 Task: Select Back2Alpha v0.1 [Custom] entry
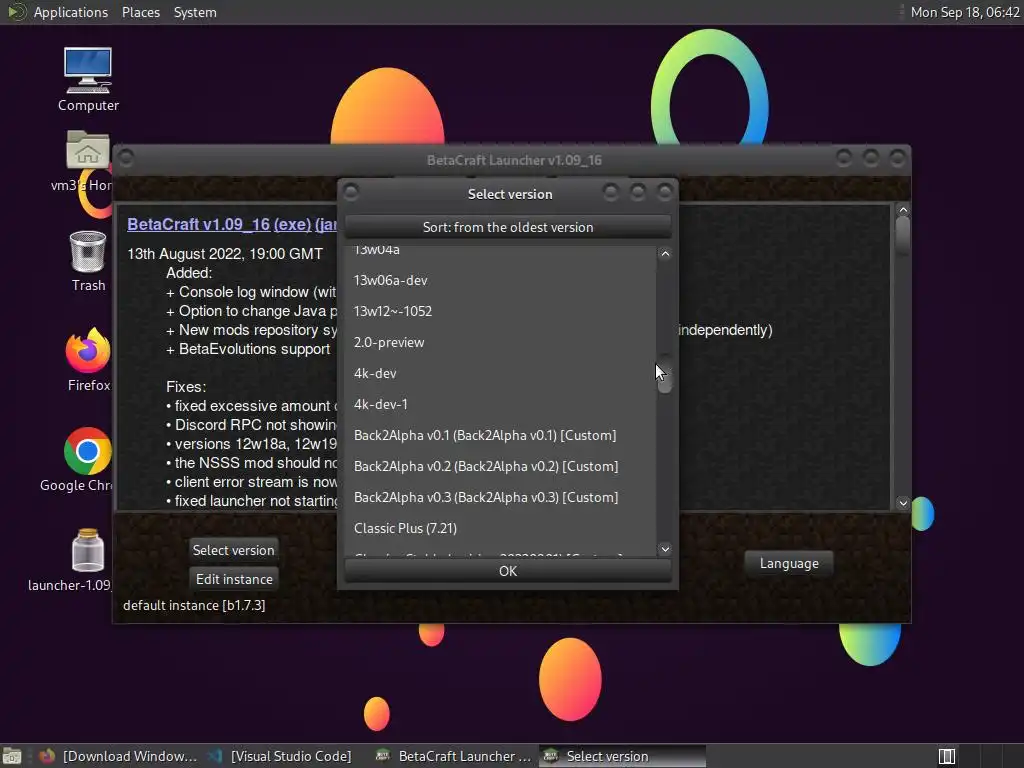click(500, 435)
